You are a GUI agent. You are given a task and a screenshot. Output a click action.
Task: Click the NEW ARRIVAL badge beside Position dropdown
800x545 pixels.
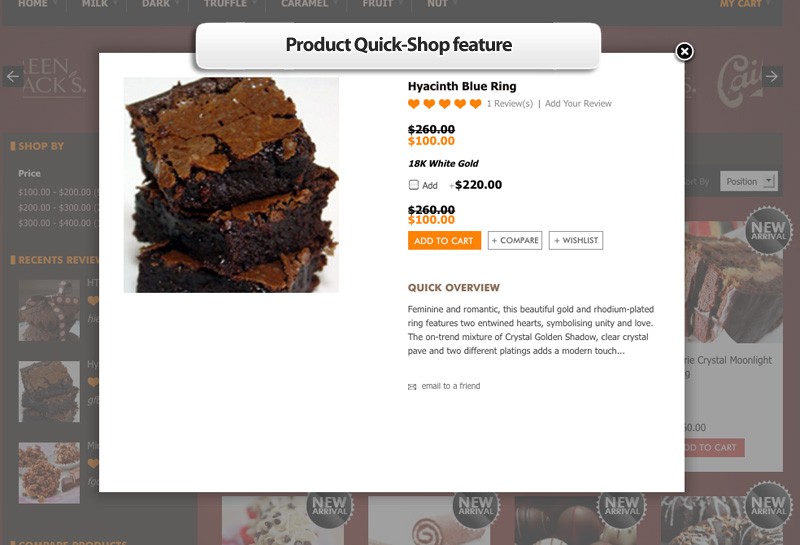(768, 230)
